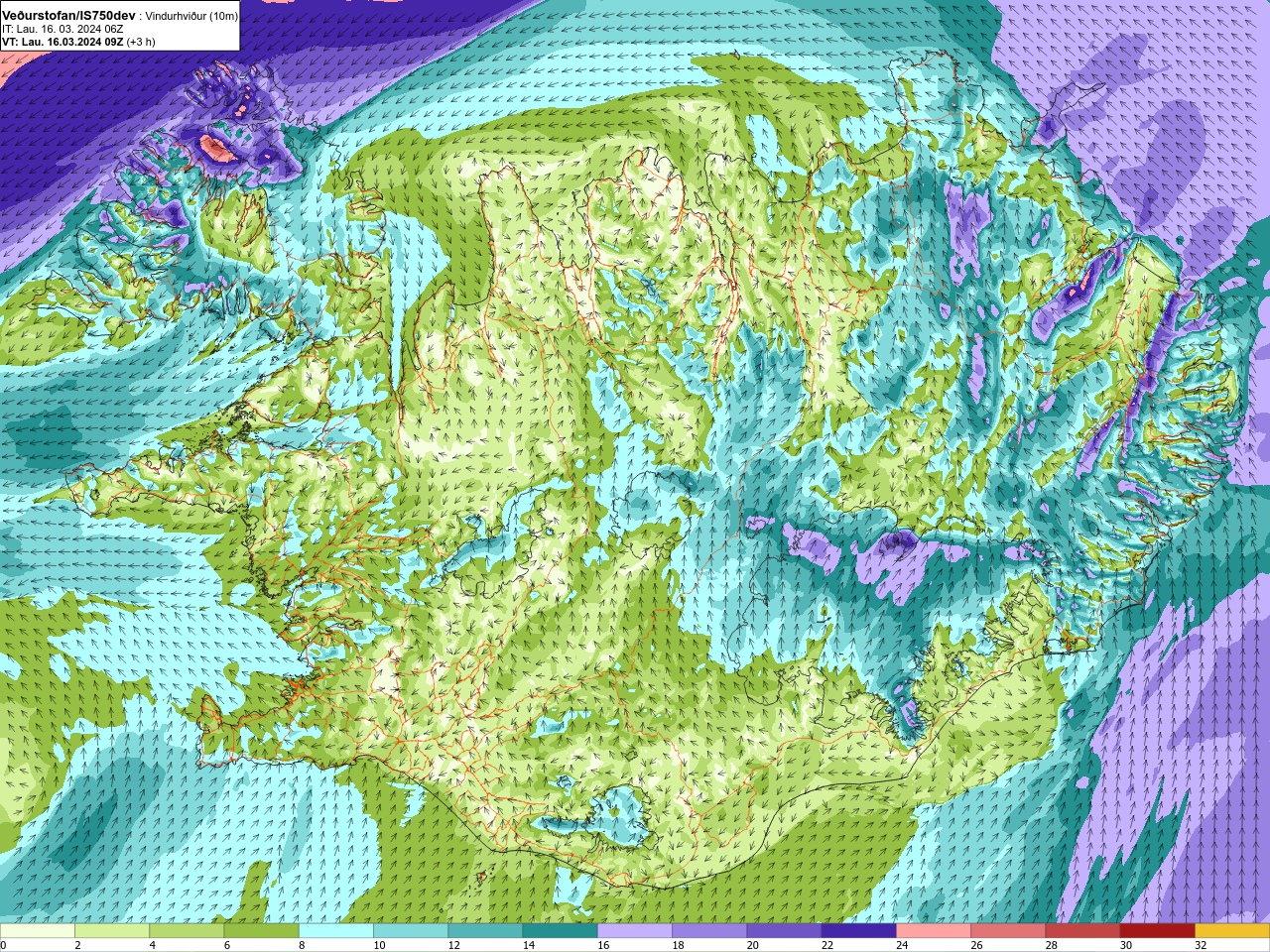Viewport: 1270px width, 952px height.
Task: Click the 10–12 turquoise legend swatch
Action: [x=411, y=931]
